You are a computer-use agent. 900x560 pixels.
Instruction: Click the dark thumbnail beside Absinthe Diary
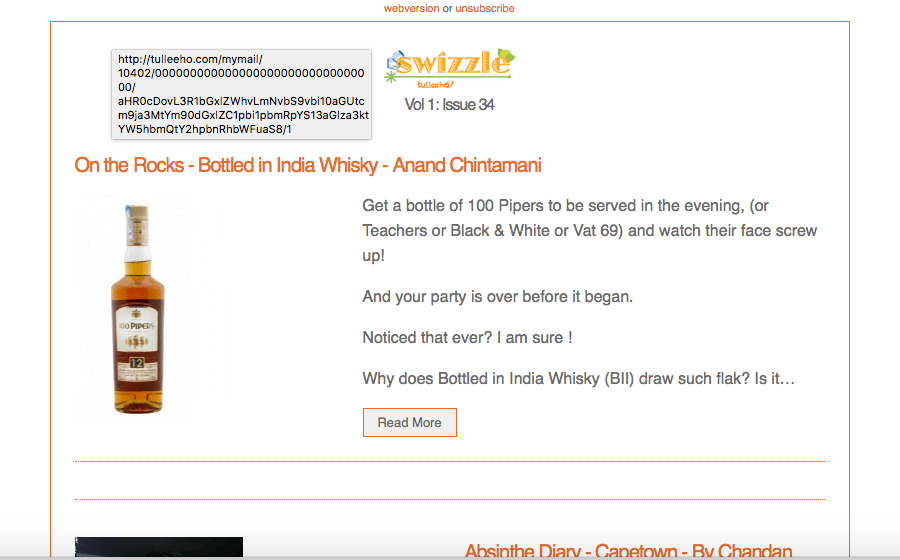[x=159, y=547]
